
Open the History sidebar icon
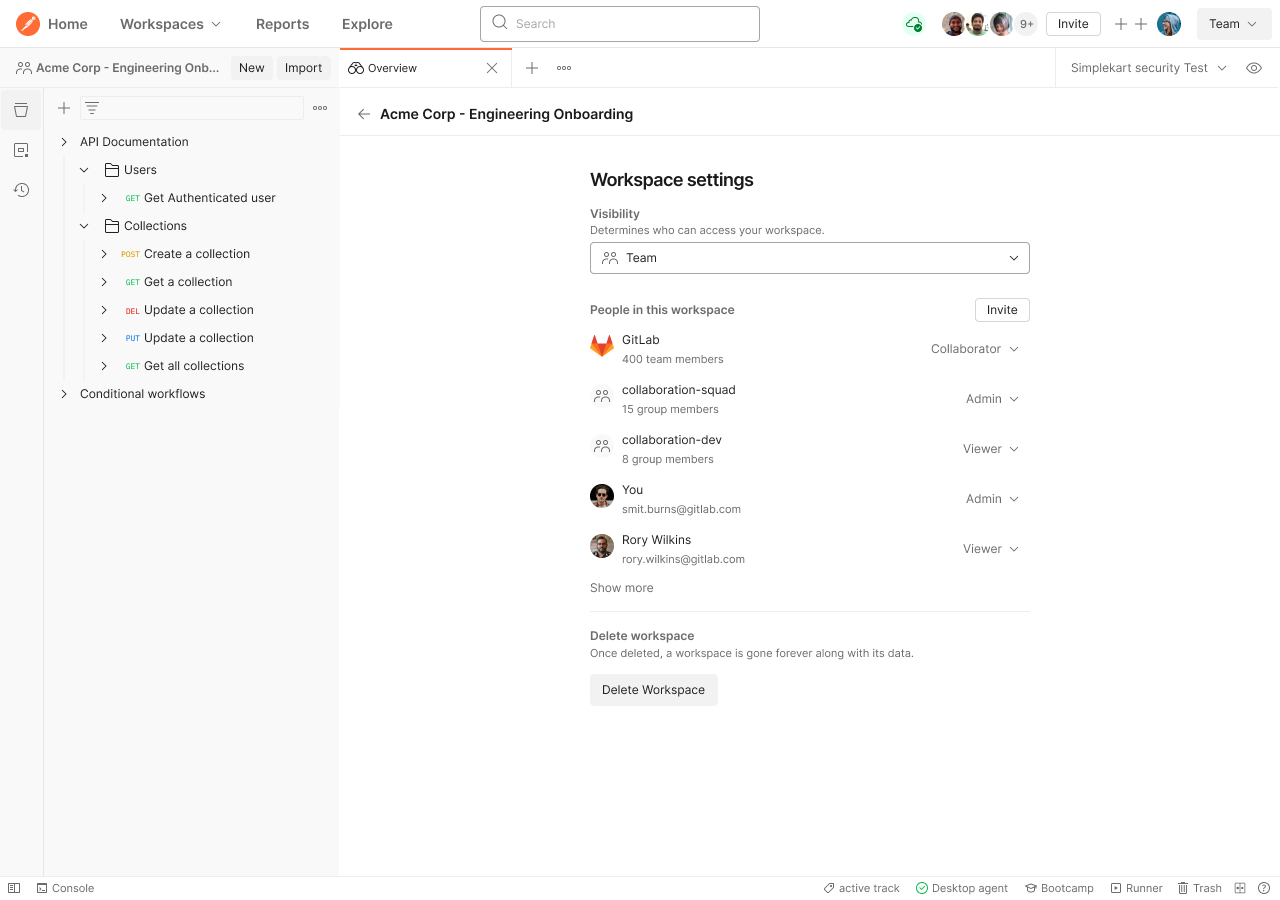pyautogui.click(x=21, y=190)
